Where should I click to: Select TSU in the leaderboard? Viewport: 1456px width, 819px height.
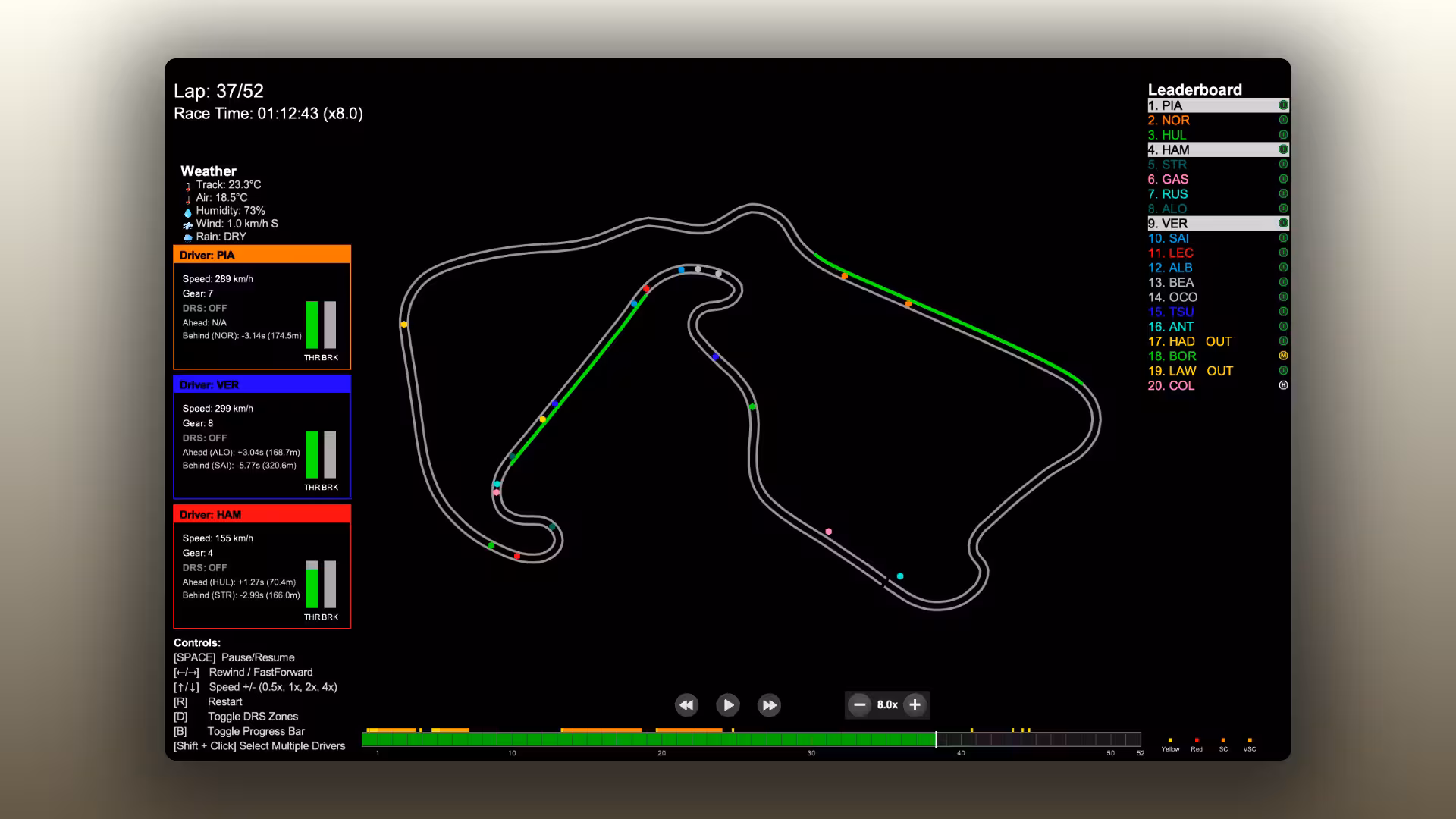click(x=1218, y=312)
